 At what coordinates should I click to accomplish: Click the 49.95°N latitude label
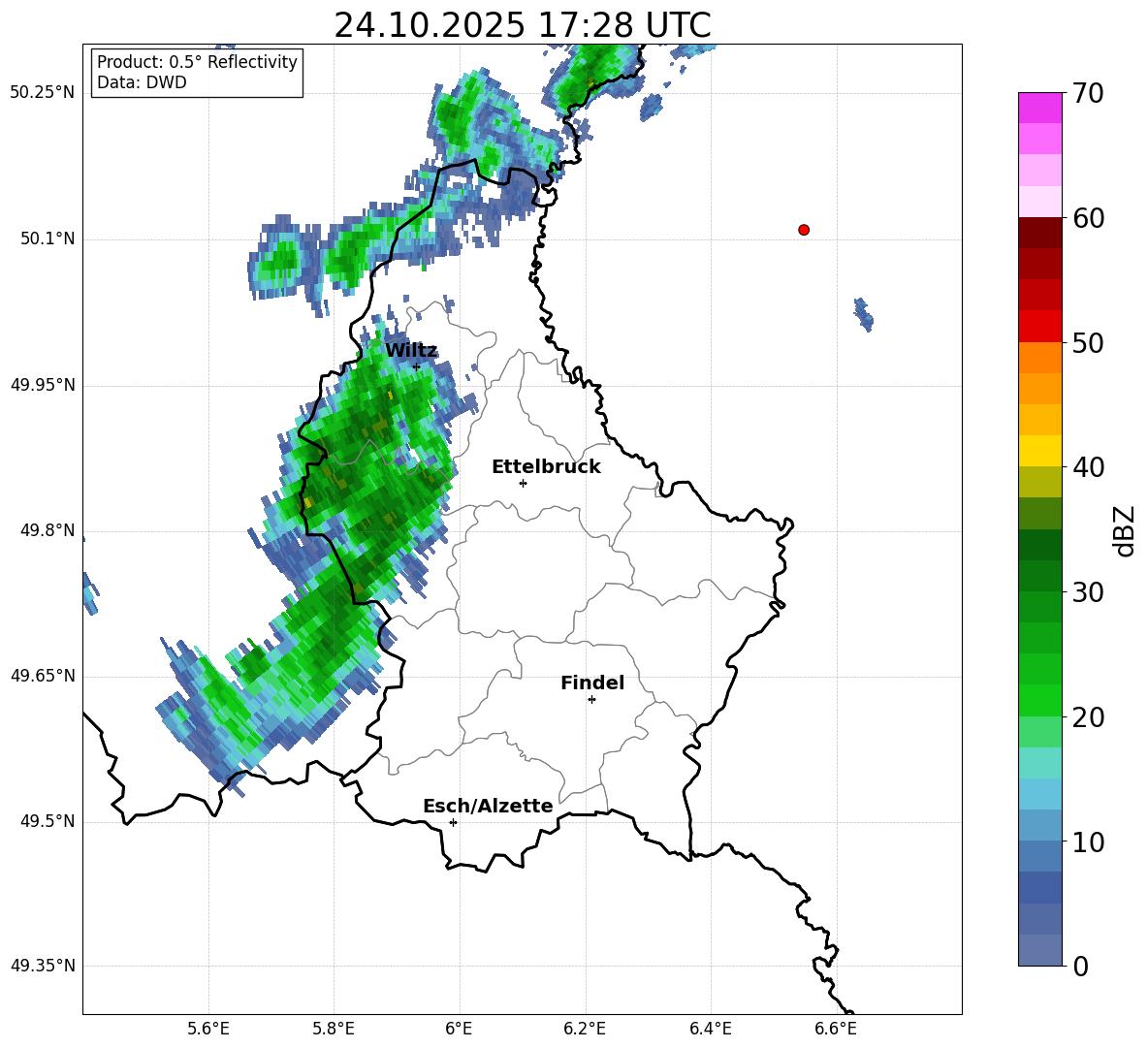43,385
